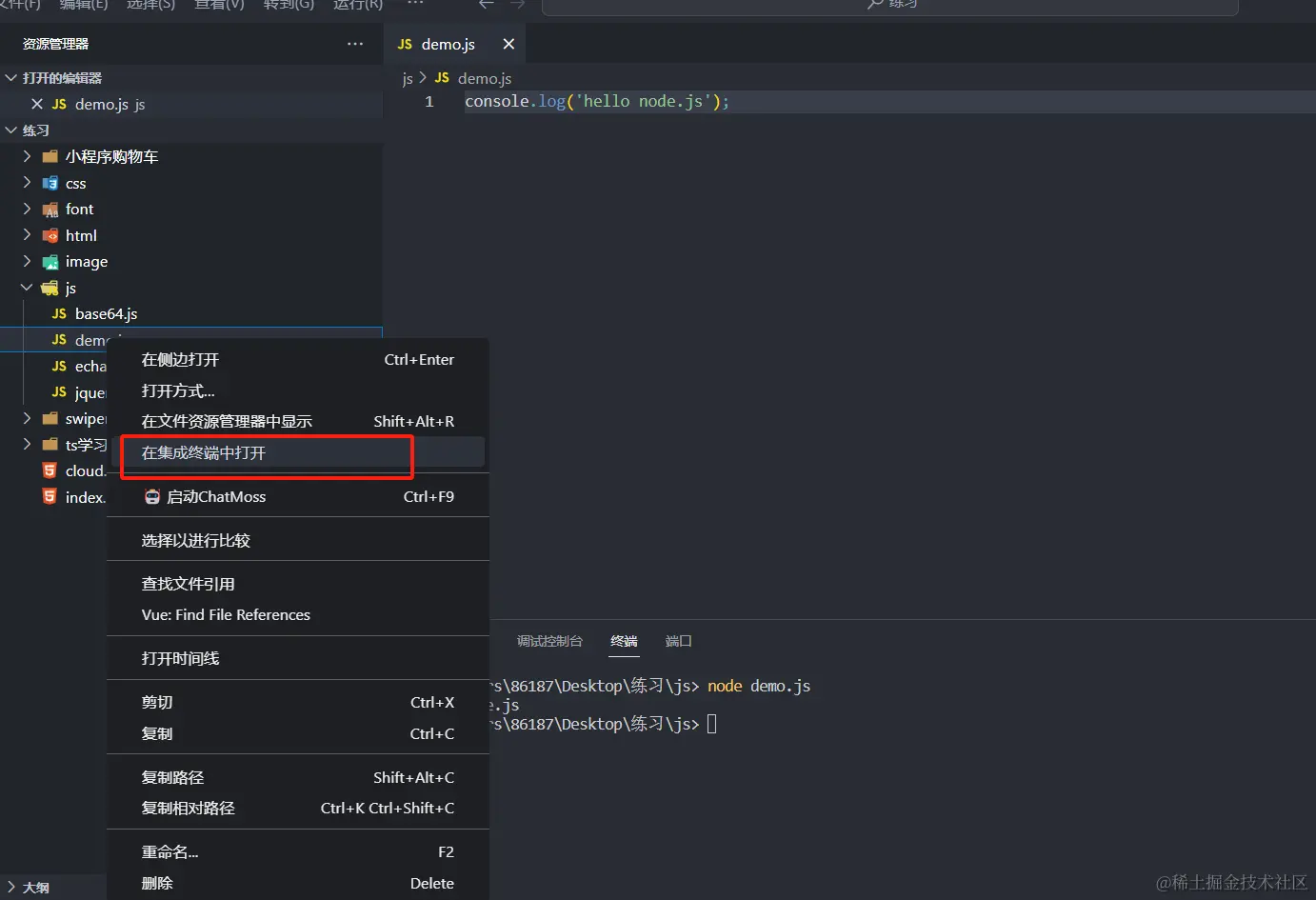Collapse the 打开的编辑器 section

11,77
